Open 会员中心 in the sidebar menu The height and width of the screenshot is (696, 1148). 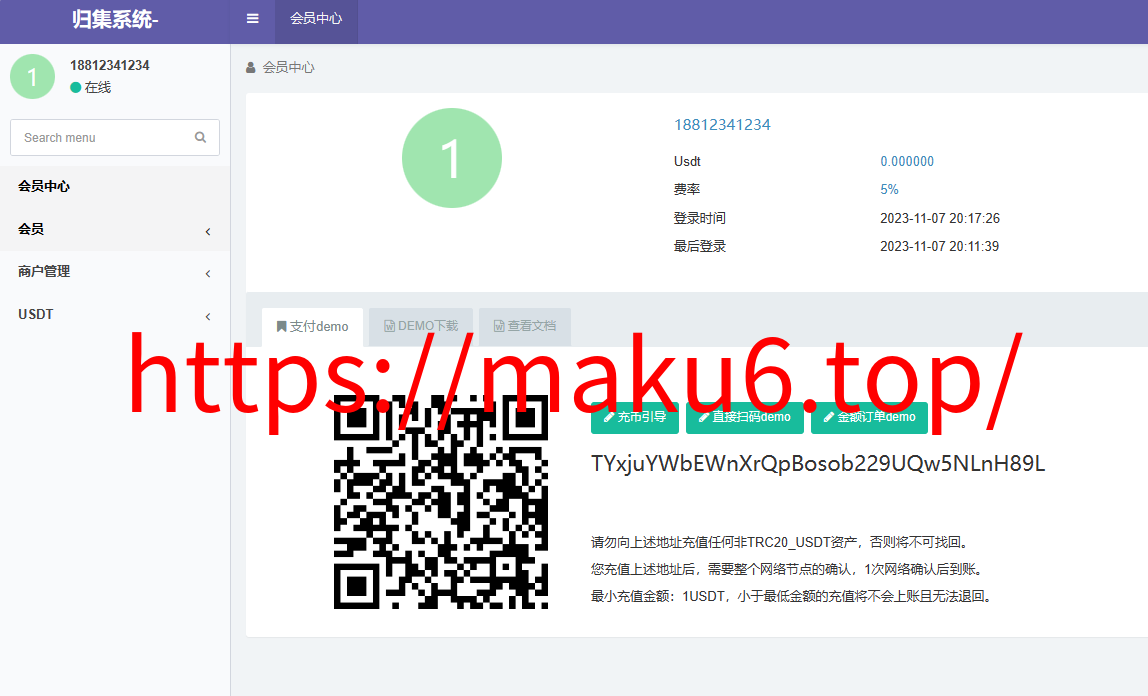click(115, 187)
